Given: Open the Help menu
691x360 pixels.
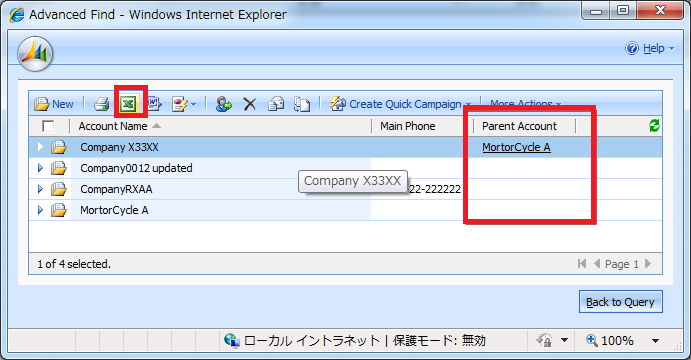Looking at the screenshot, I should 650,48.
